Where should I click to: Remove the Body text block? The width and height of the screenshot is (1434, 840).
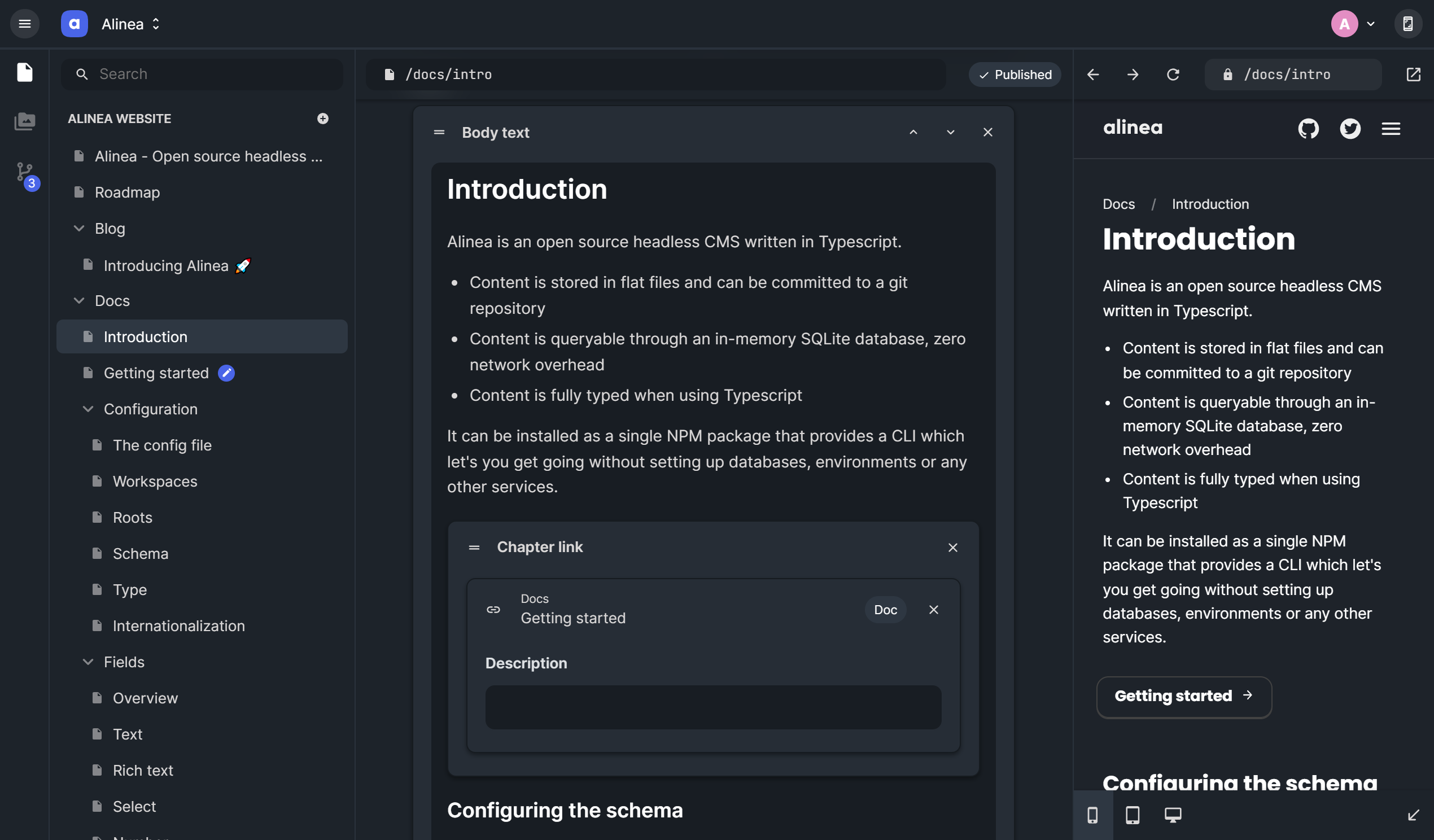(988, 132)
